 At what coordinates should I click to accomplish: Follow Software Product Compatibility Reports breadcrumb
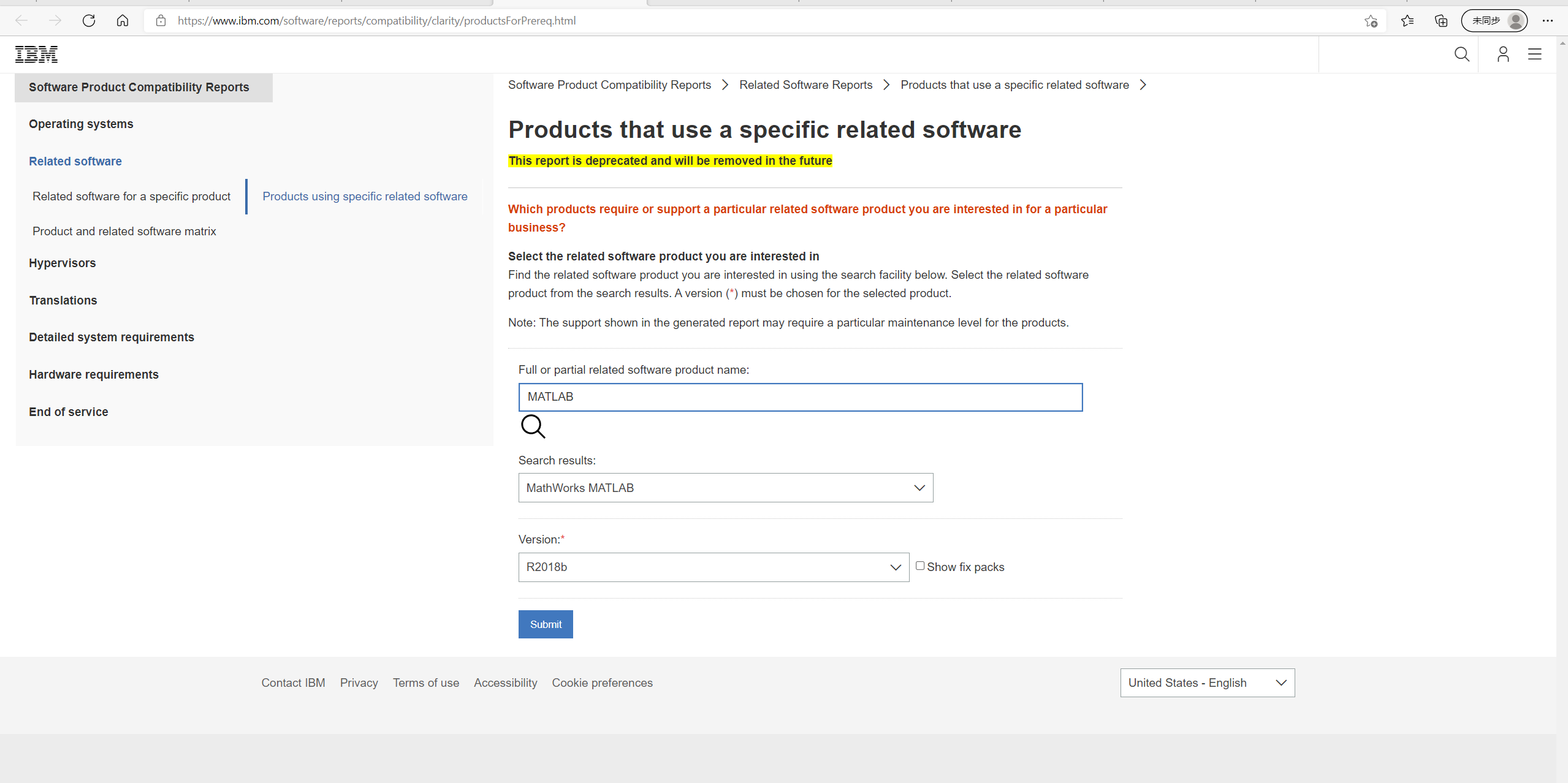609,85
